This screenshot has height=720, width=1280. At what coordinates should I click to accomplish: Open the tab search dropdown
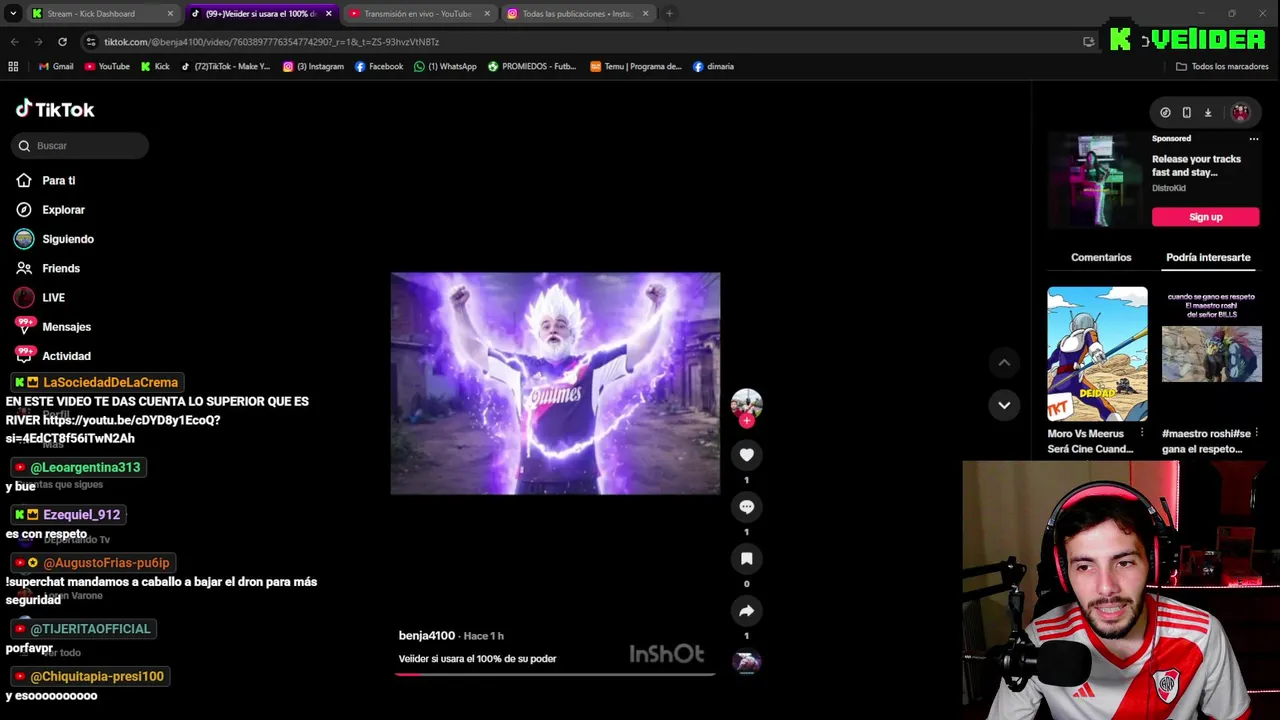point(12,14)
